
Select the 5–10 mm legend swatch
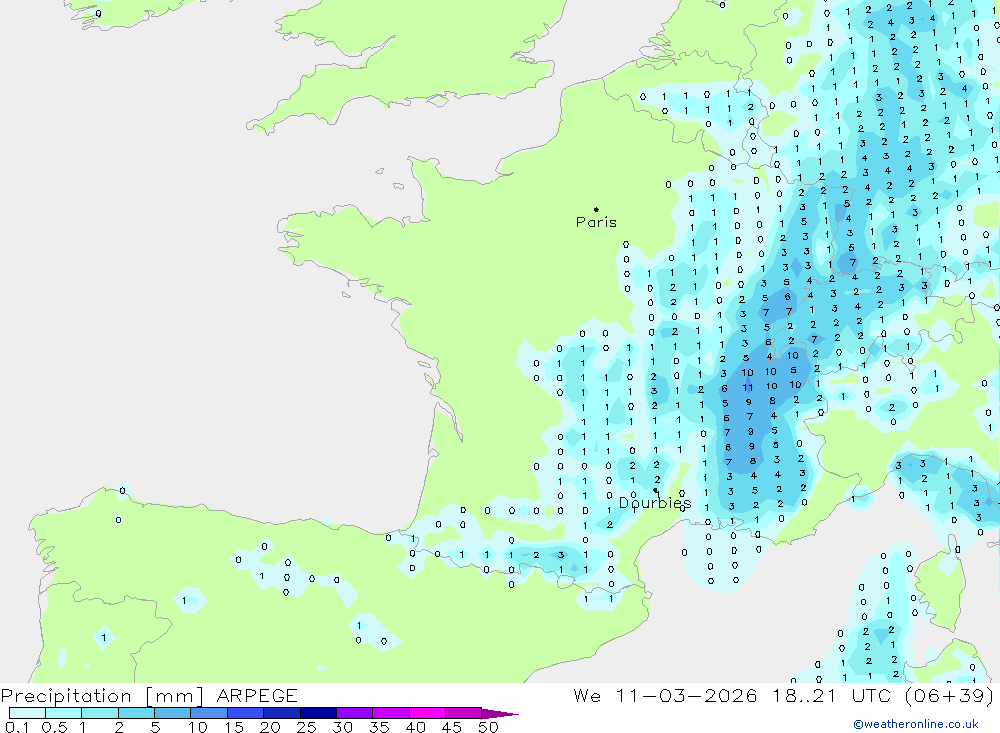click(173, 713)
